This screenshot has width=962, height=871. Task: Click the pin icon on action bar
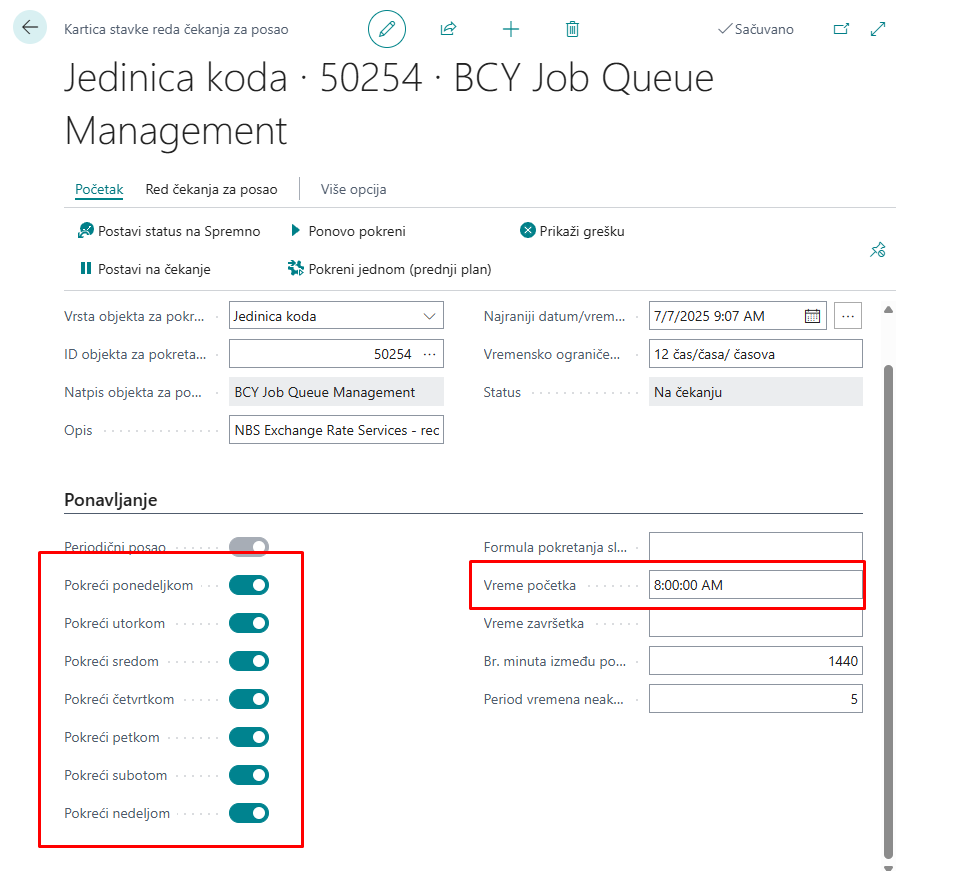click(x=878, y=250)
